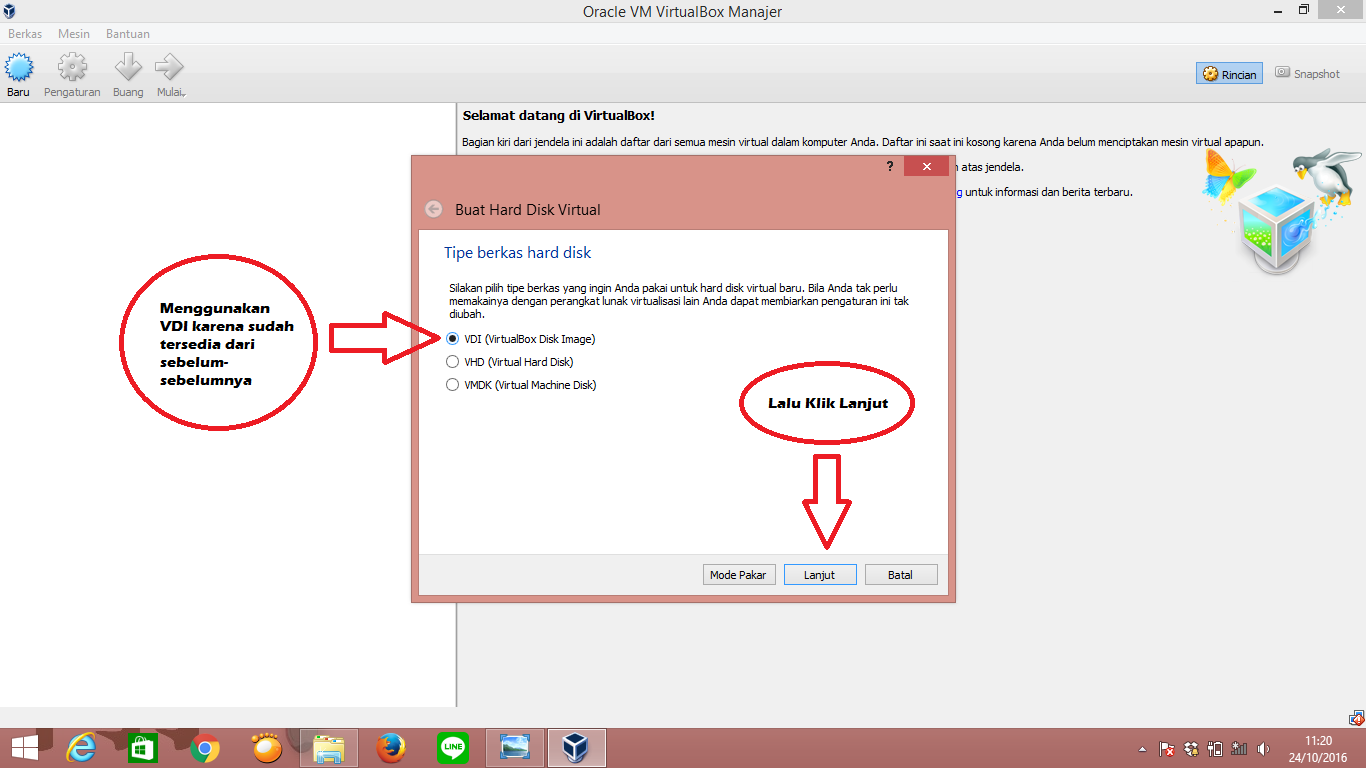This screenshot has height=768, width=1366.
Task: Open the dropdown arrow beside Mulai
Action: coord(186,94)
